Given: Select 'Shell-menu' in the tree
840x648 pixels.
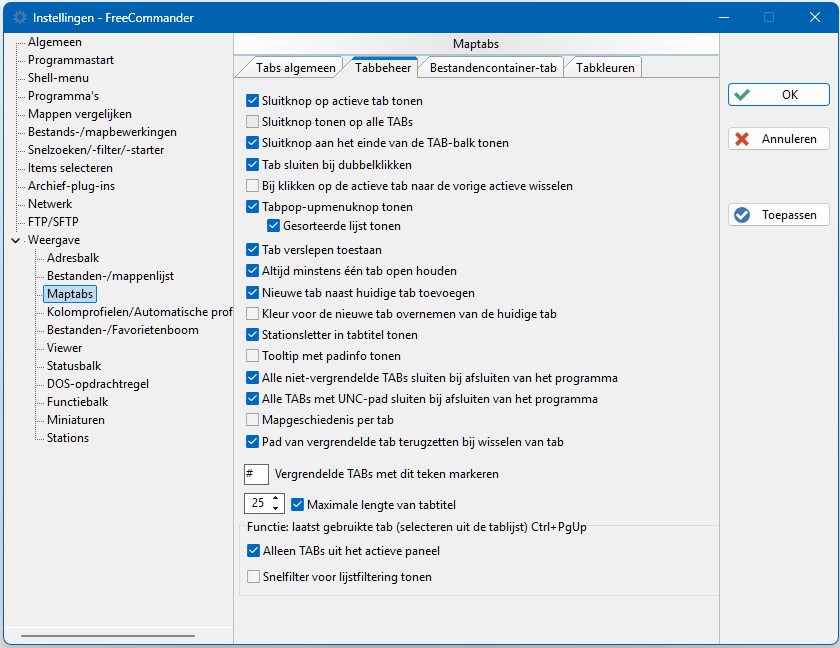Looking at the screenshot, I should pyautogui.click(x=58, y=78).
